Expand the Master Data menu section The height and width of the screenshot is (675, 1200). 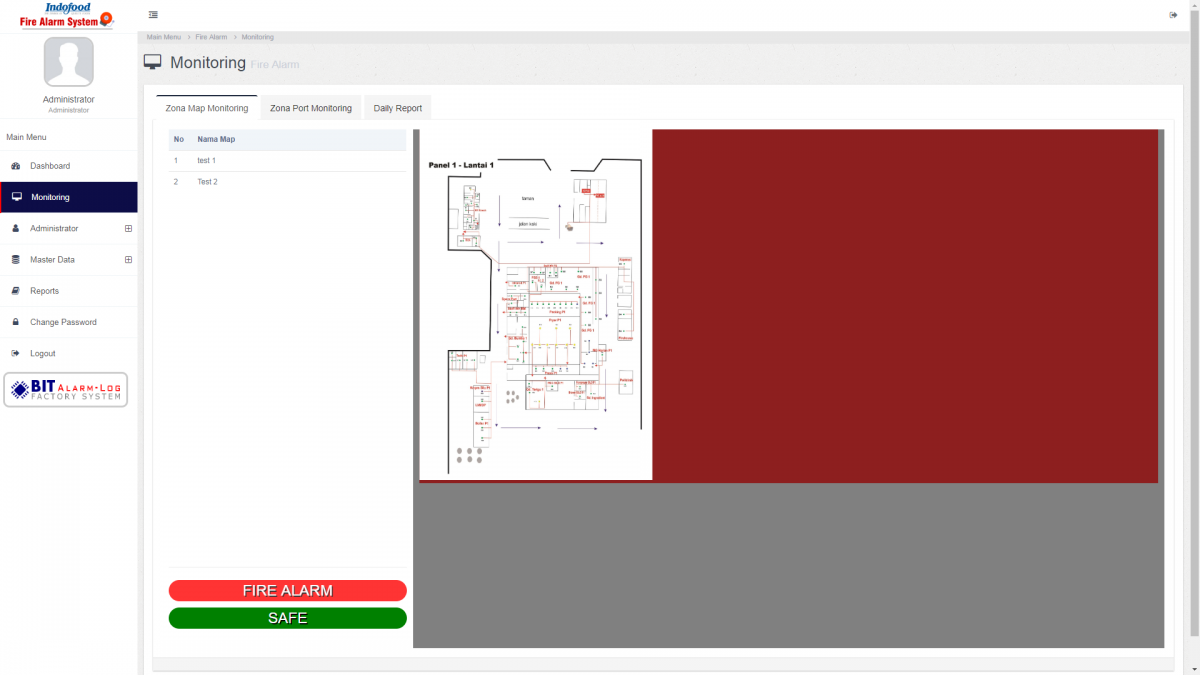tap(128, 259)
